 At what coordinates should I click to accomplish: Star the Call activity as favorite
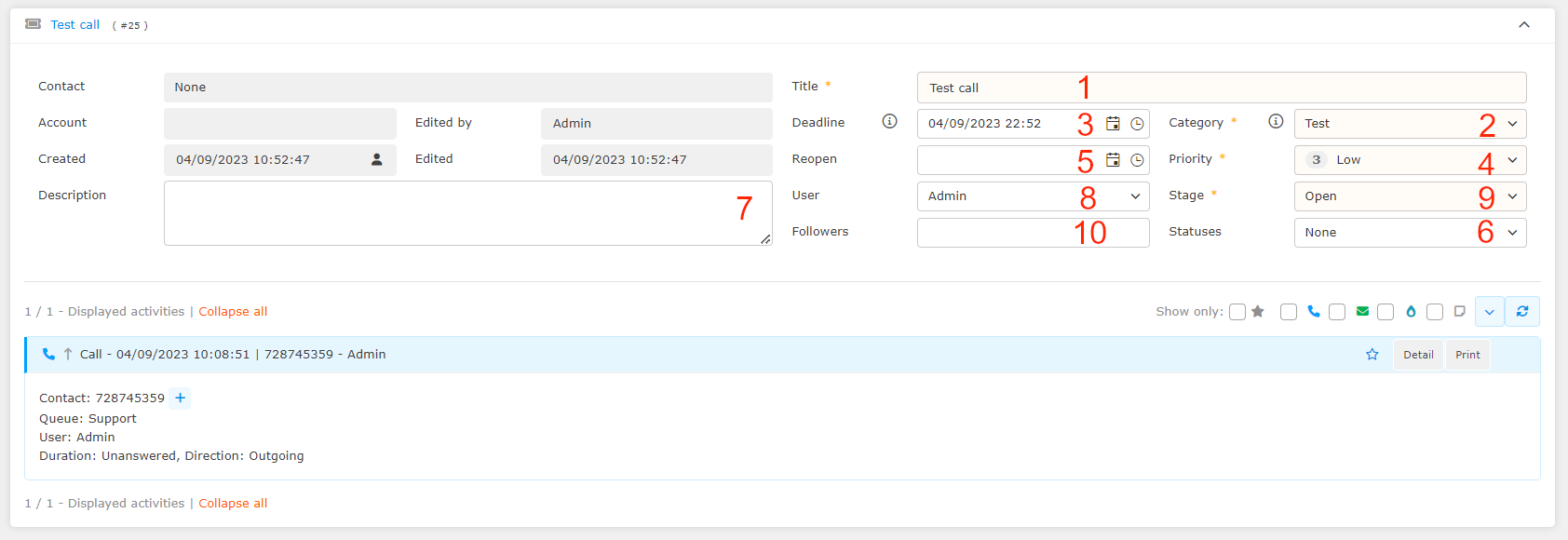[x=1372, y=355]
